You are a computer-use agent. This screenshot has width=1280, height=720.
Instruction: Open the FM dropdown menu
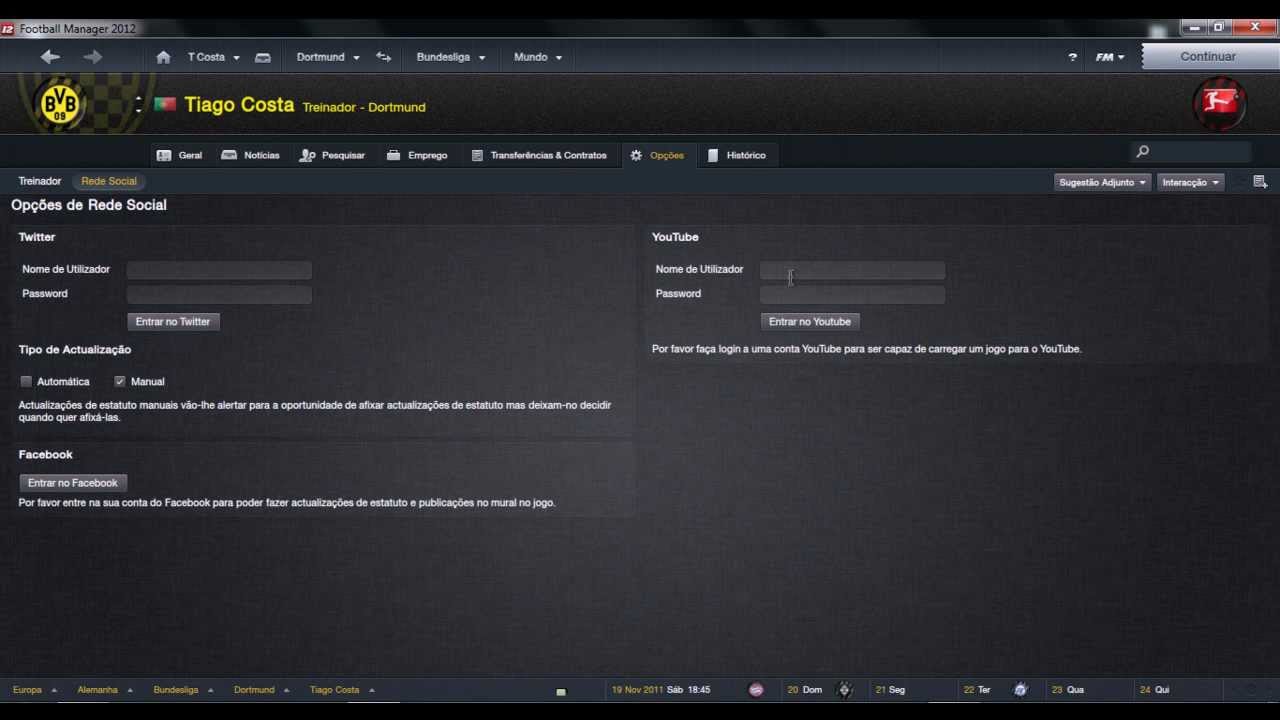1110,57
